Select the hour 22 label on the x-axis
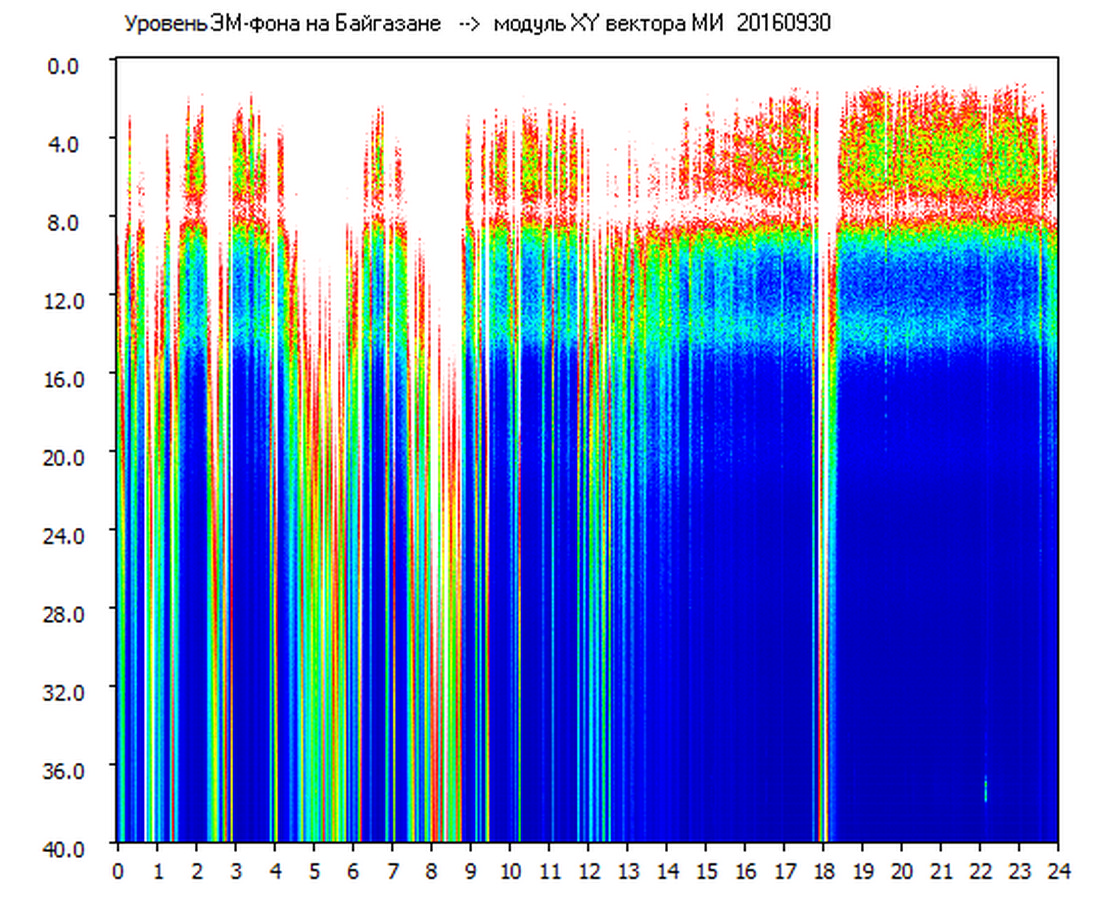This screenshot has width=1096, height=900. coord(980,870)
